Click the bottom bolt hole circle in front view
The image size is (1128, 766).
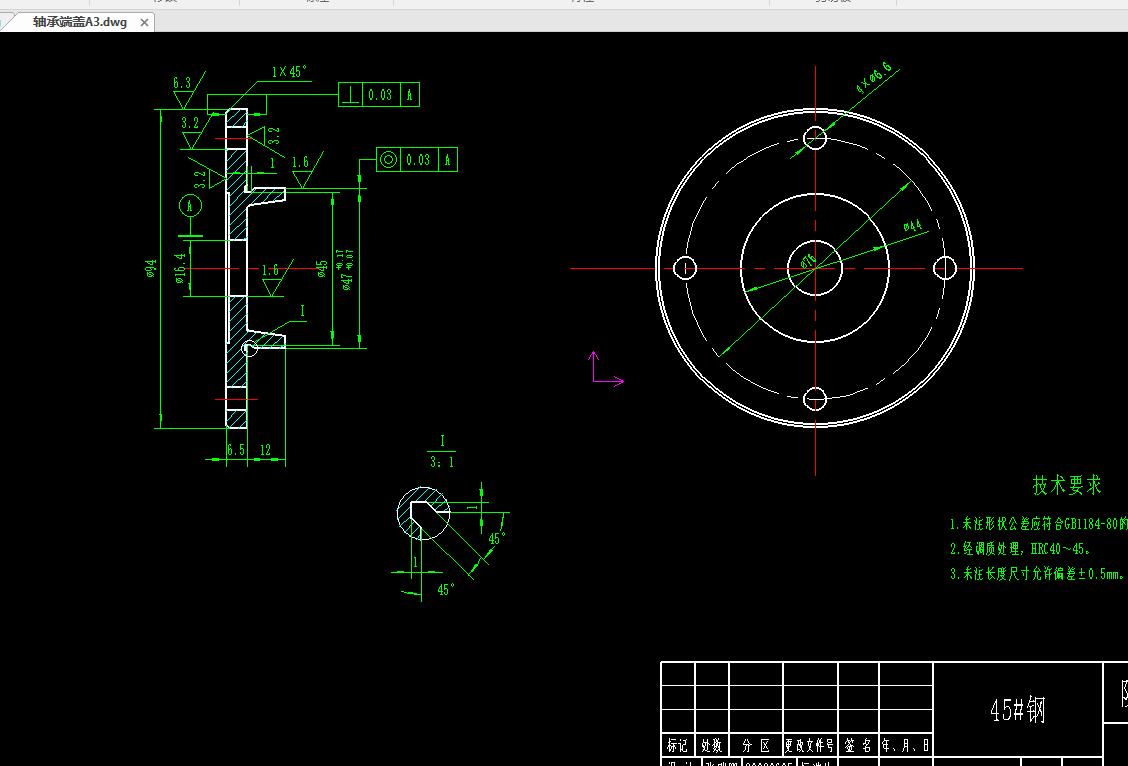click(x=814, y=398)
